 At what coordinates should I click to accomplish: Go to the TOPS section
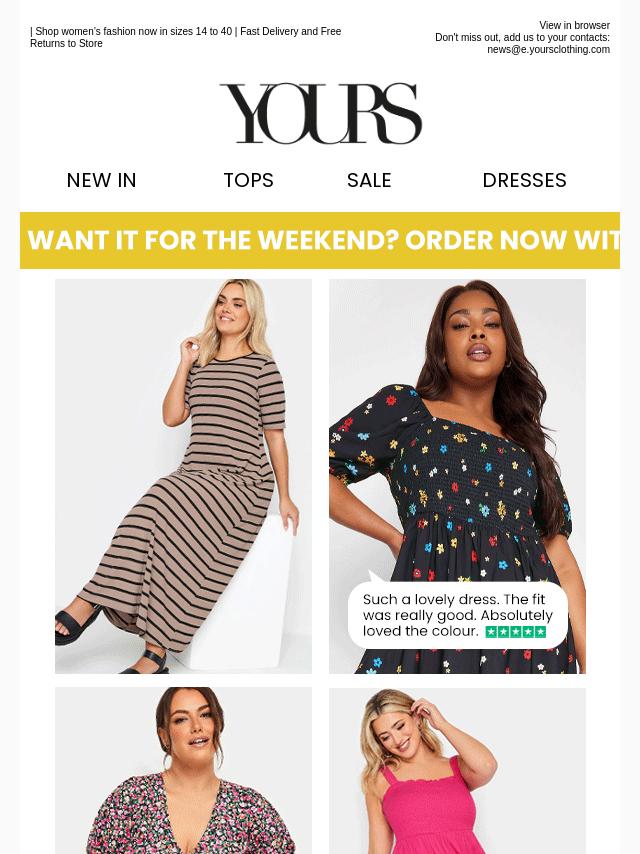tap(248, 180)
